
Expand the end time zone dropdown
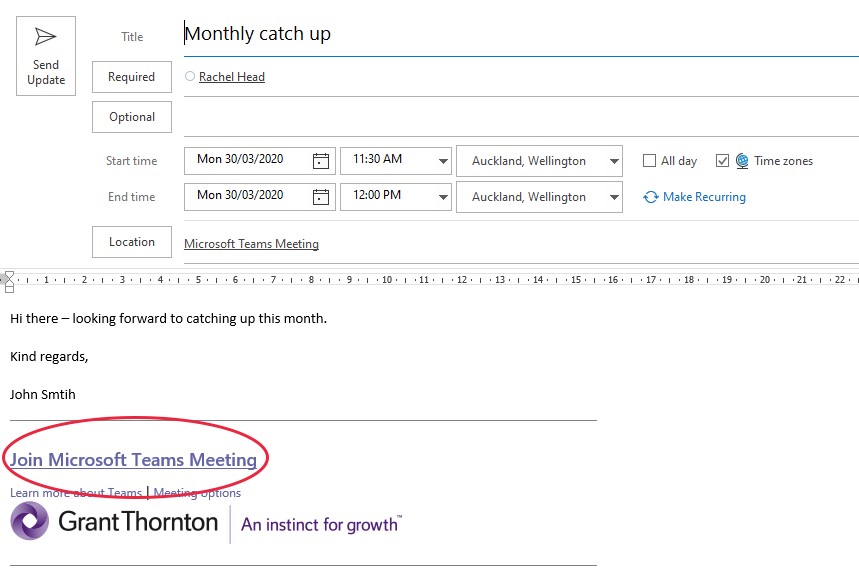pyautogui.click(x=614, y=197)
